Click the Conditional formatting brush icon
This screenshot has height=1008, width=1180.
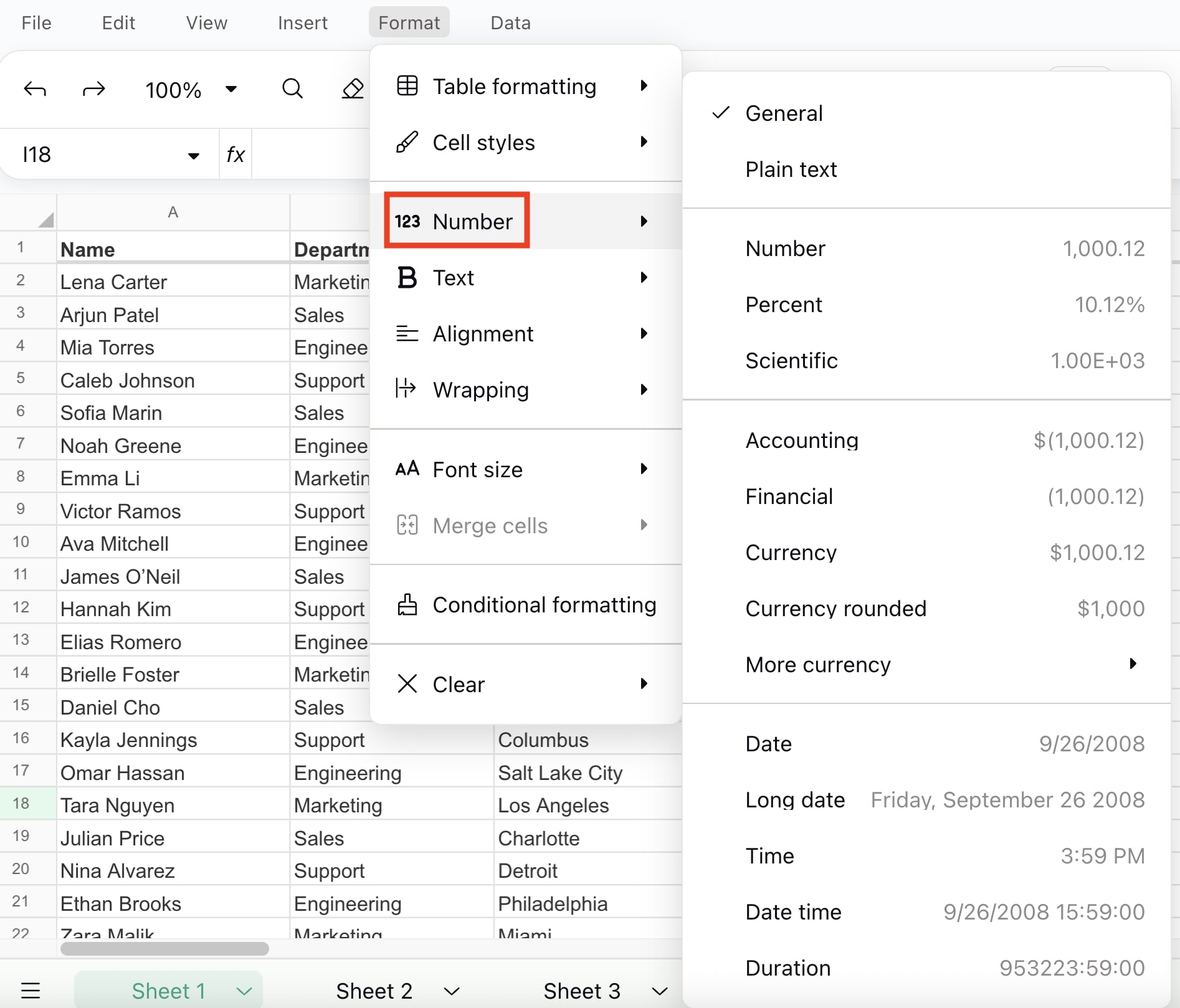click(x=407, y=604)
